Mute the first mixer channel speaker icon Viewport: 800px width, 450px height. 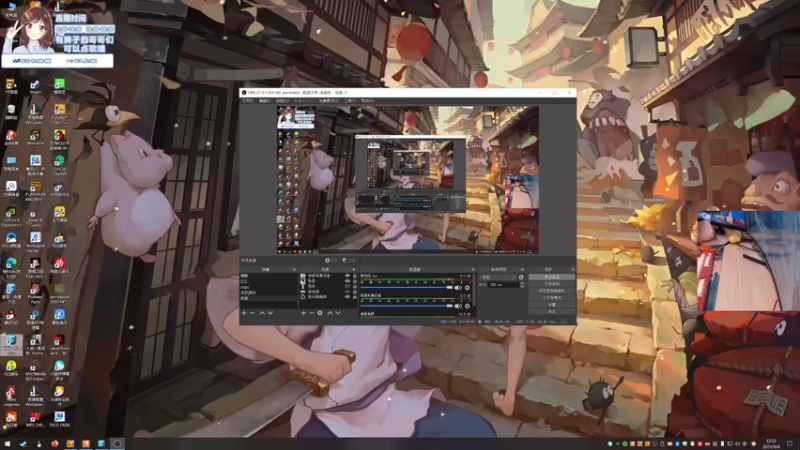[x=458, y=288]
